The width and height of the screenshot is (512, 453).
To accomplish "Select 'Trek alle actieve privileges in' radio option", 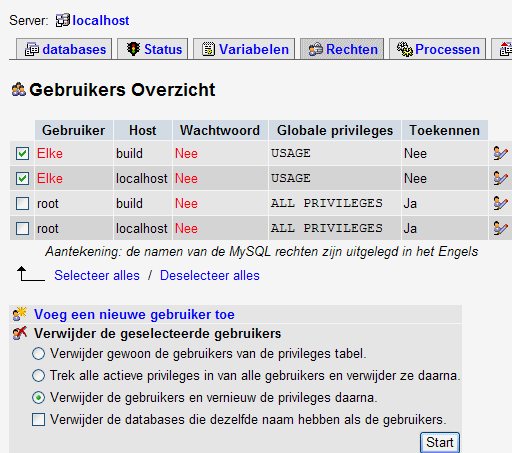I will [38, 376].
